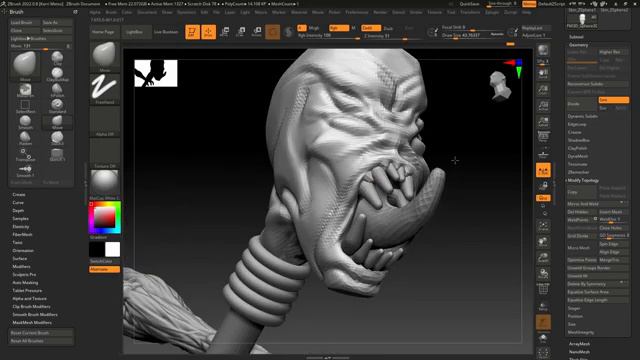The image size is (640, 360).
Task: Click the Scroll canvas icon on right shelf
Action: tap(543, 73)
